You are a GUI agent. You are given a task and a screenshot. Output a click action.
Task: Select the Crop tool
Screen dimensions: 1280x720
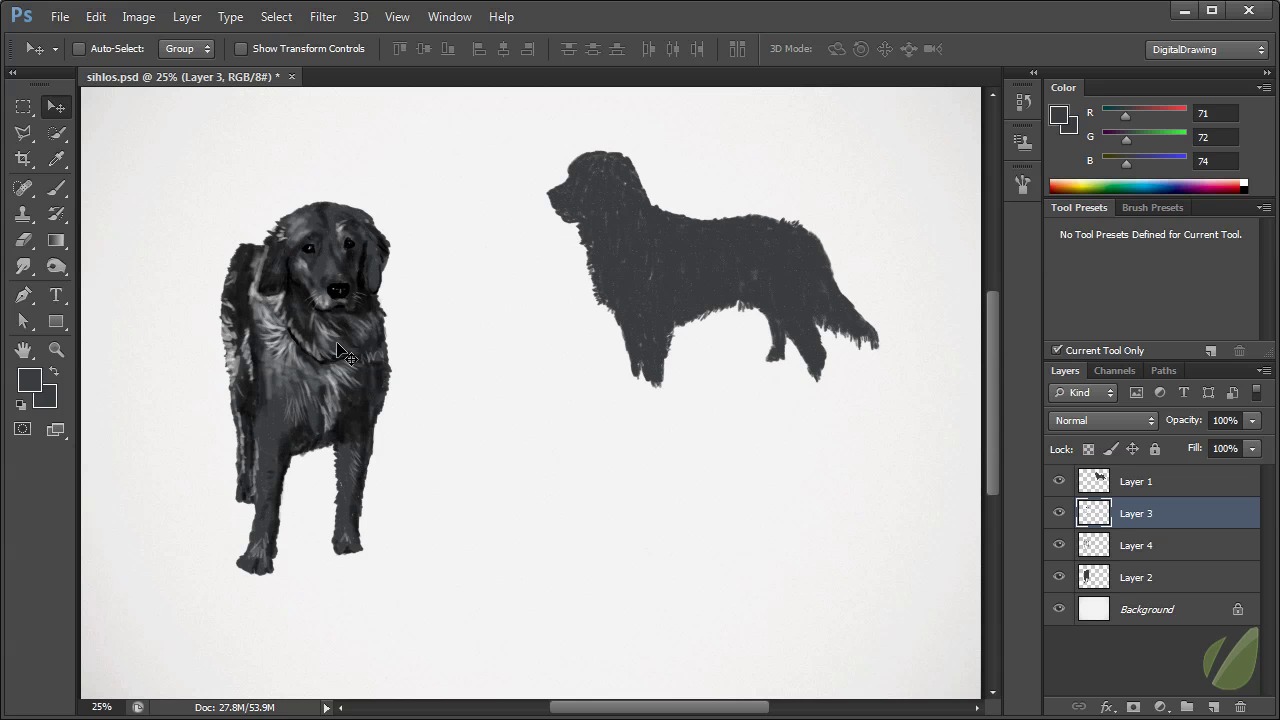tap(23, 160)
